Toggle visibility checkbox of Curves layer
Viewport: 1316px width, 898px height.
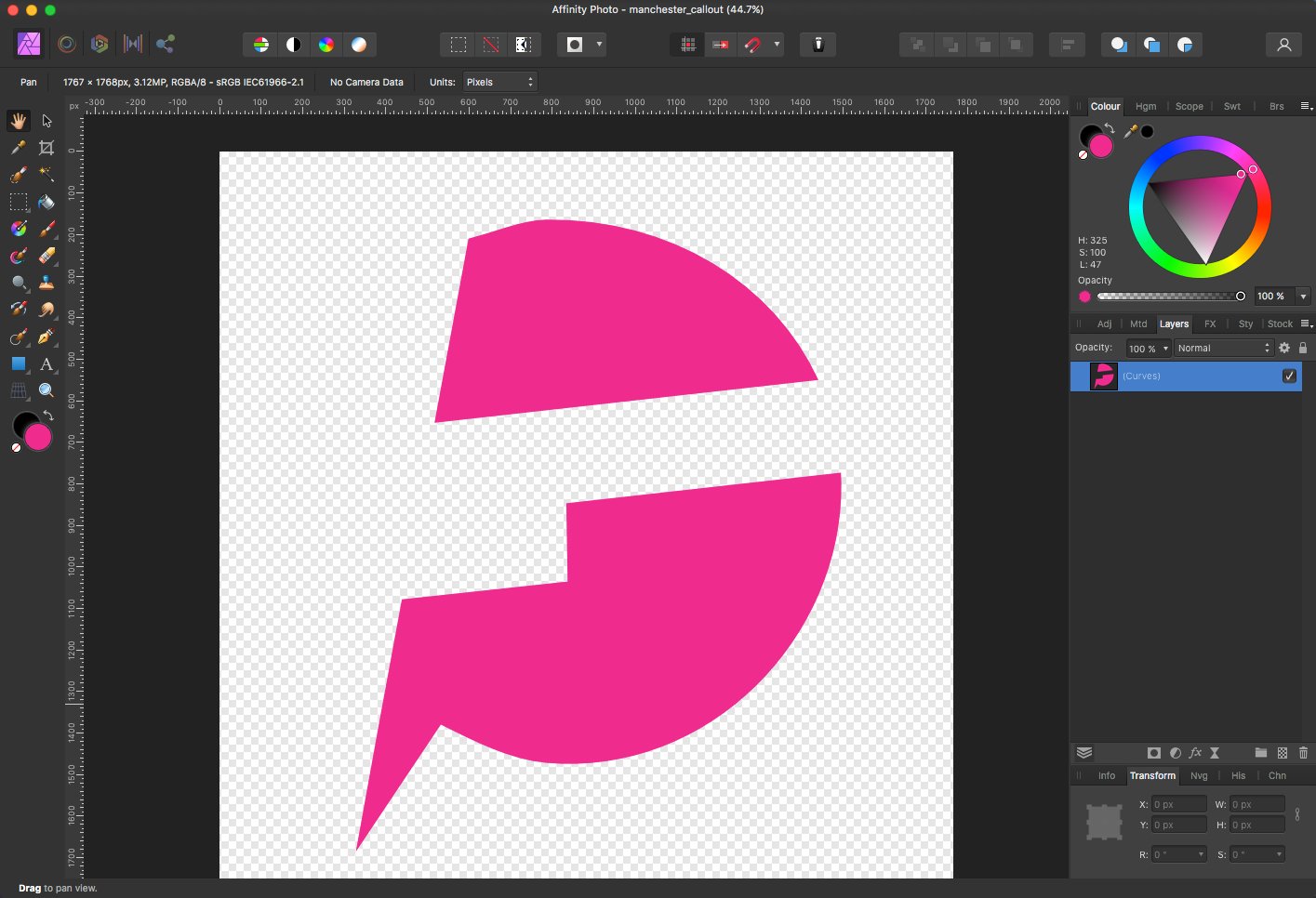(1289, 376)
